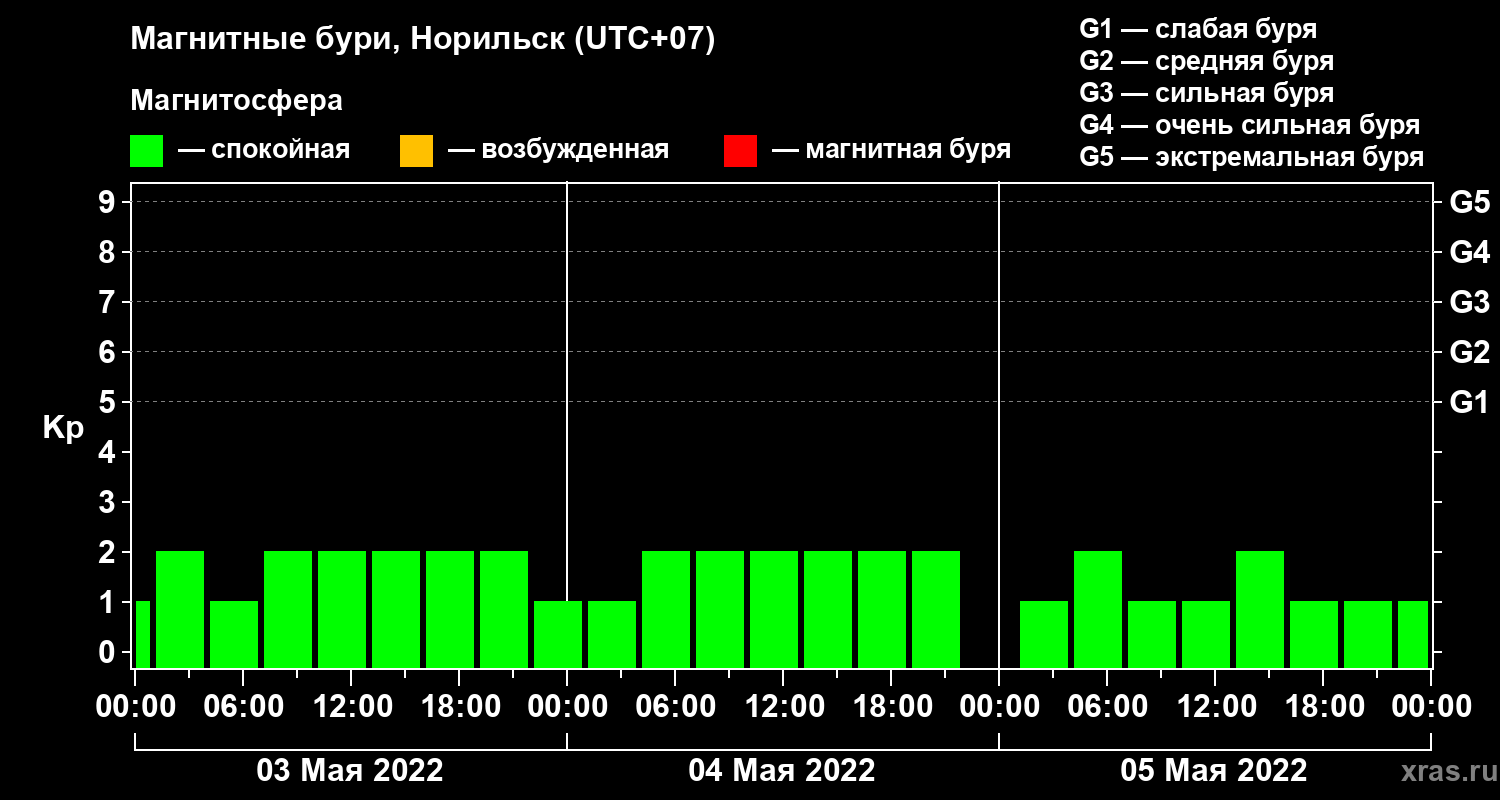Click the right axis label G1
The width and height of the screenshot is (1500, 800).
click(1470, 402)
